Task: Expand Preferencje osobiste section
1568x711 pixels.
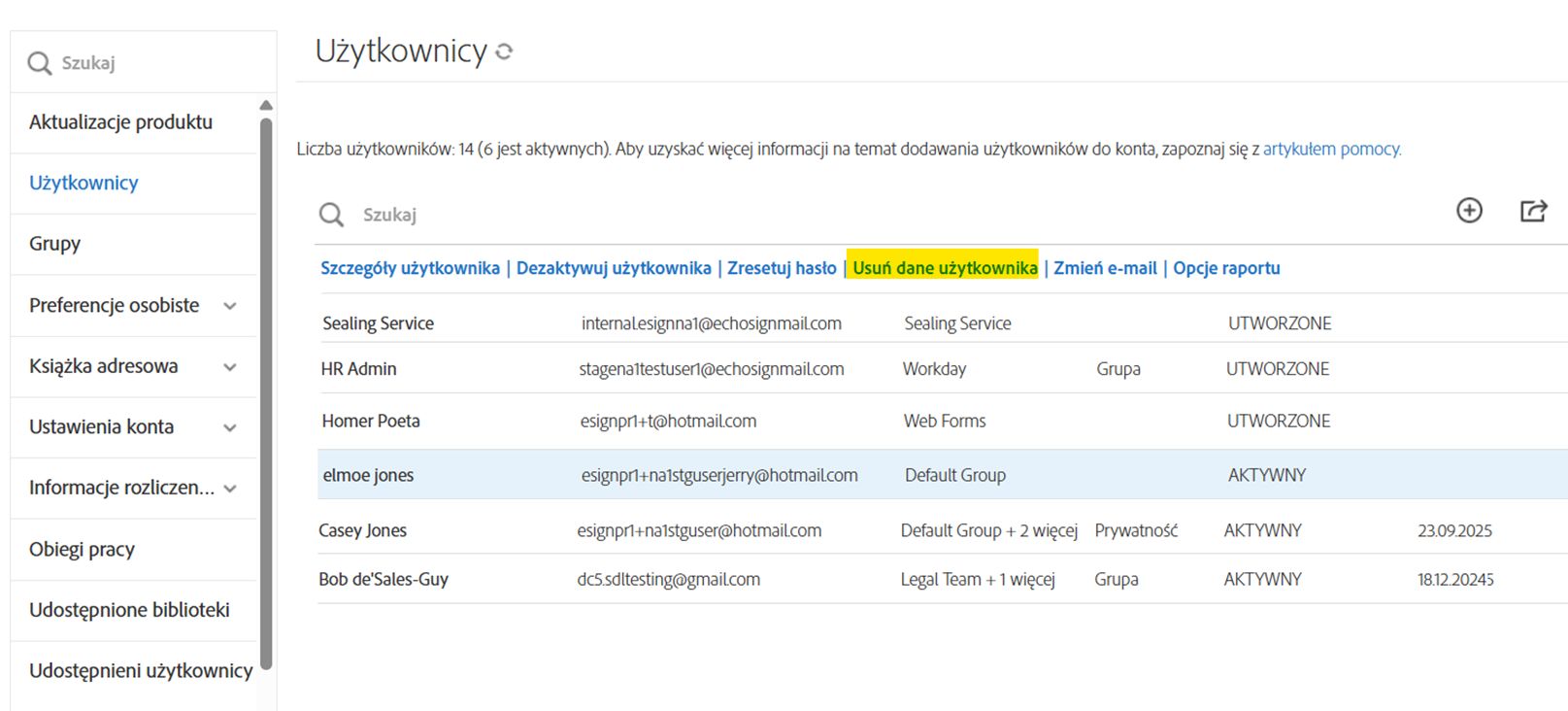Action: point(230,306)
